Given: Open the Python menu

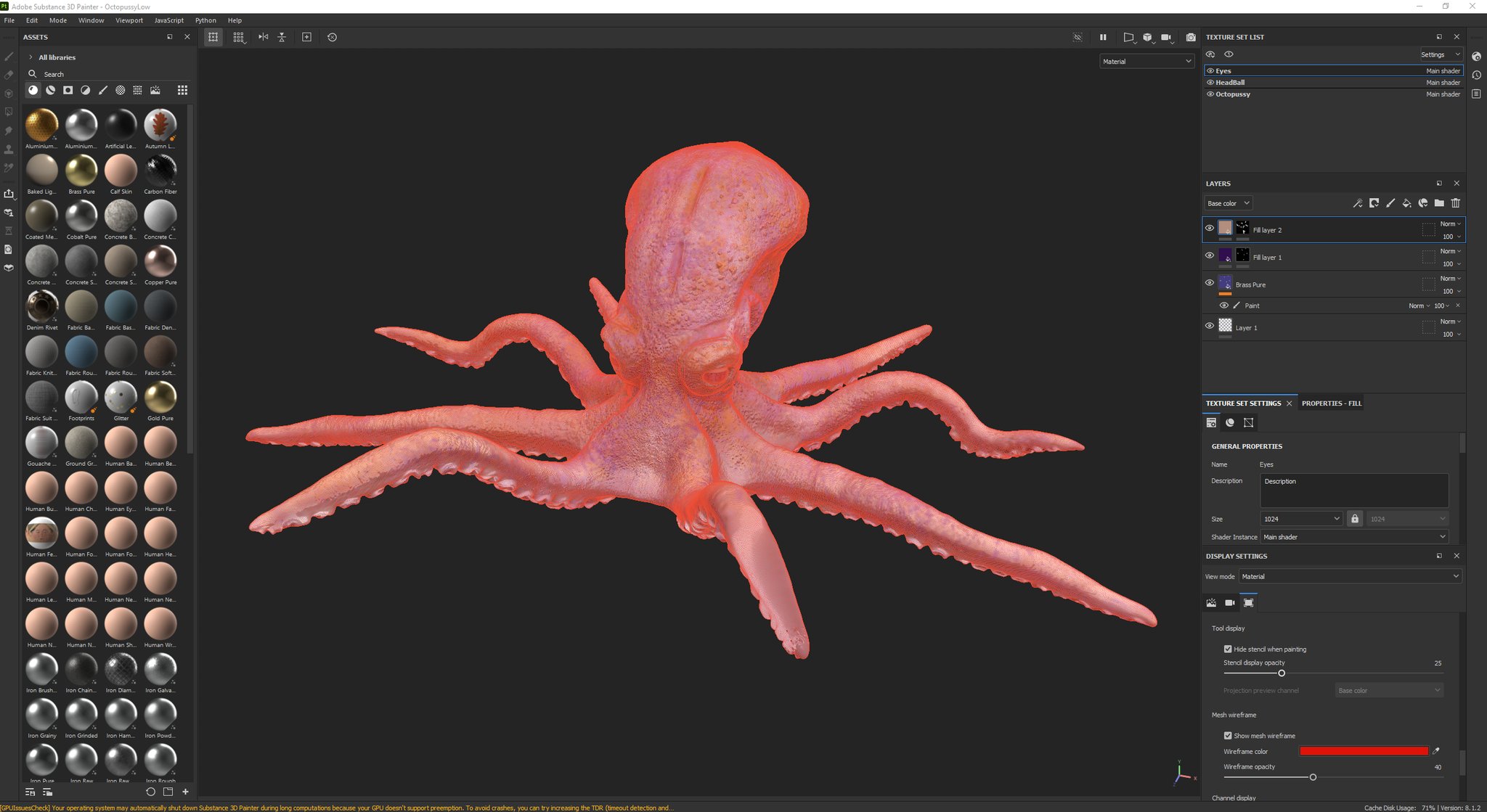Looking at the screenshot, I should [205, 20].
